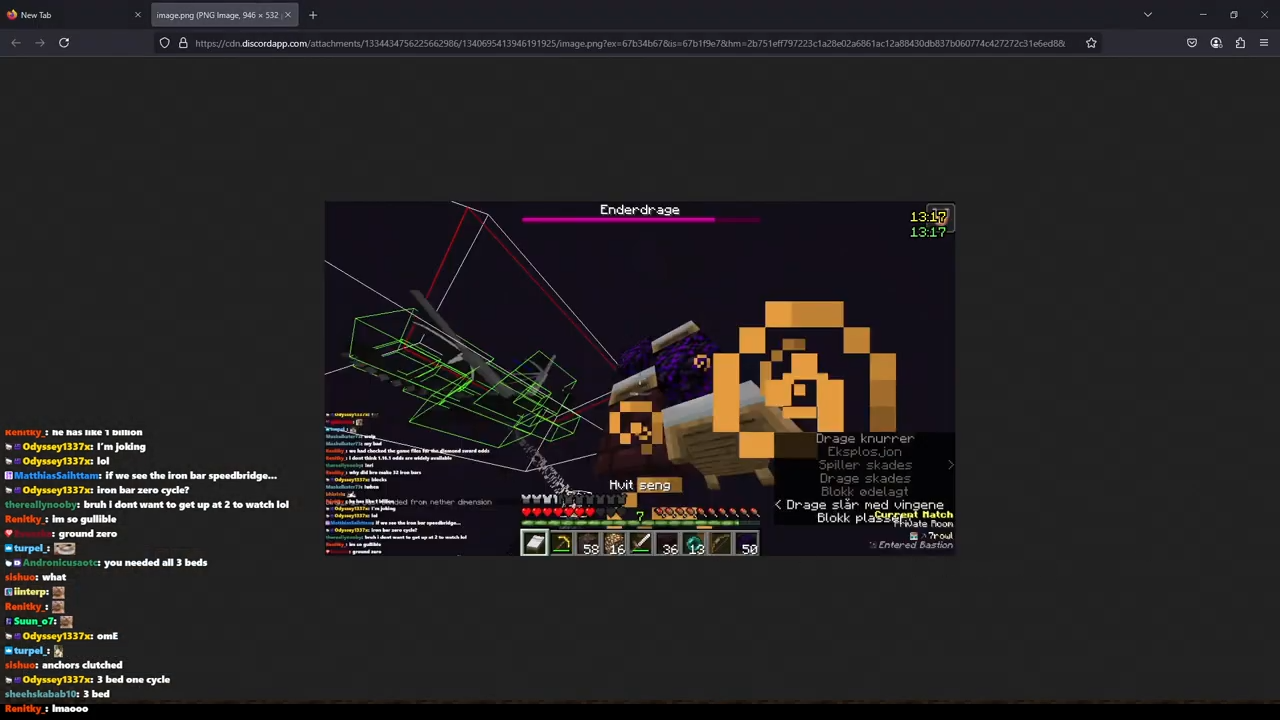Open the application hamburger menu

[1264, 43]
